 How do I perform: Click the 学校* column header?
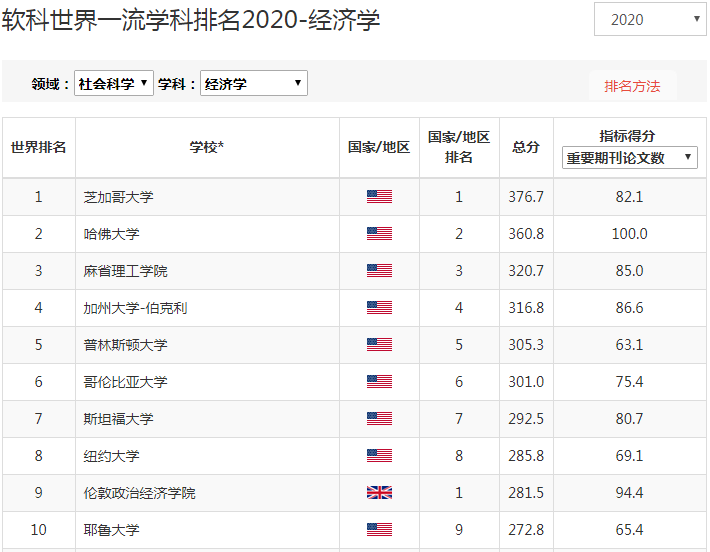207,147
